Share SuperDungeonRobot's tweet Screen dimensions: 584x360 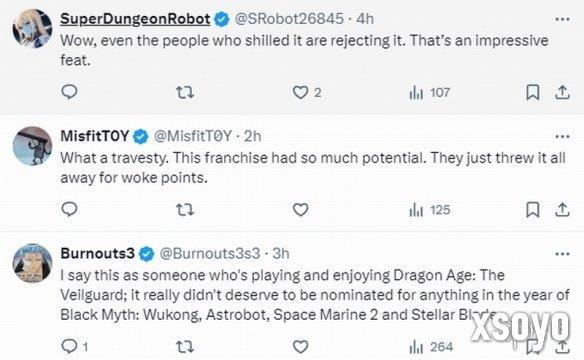[562, 92]
